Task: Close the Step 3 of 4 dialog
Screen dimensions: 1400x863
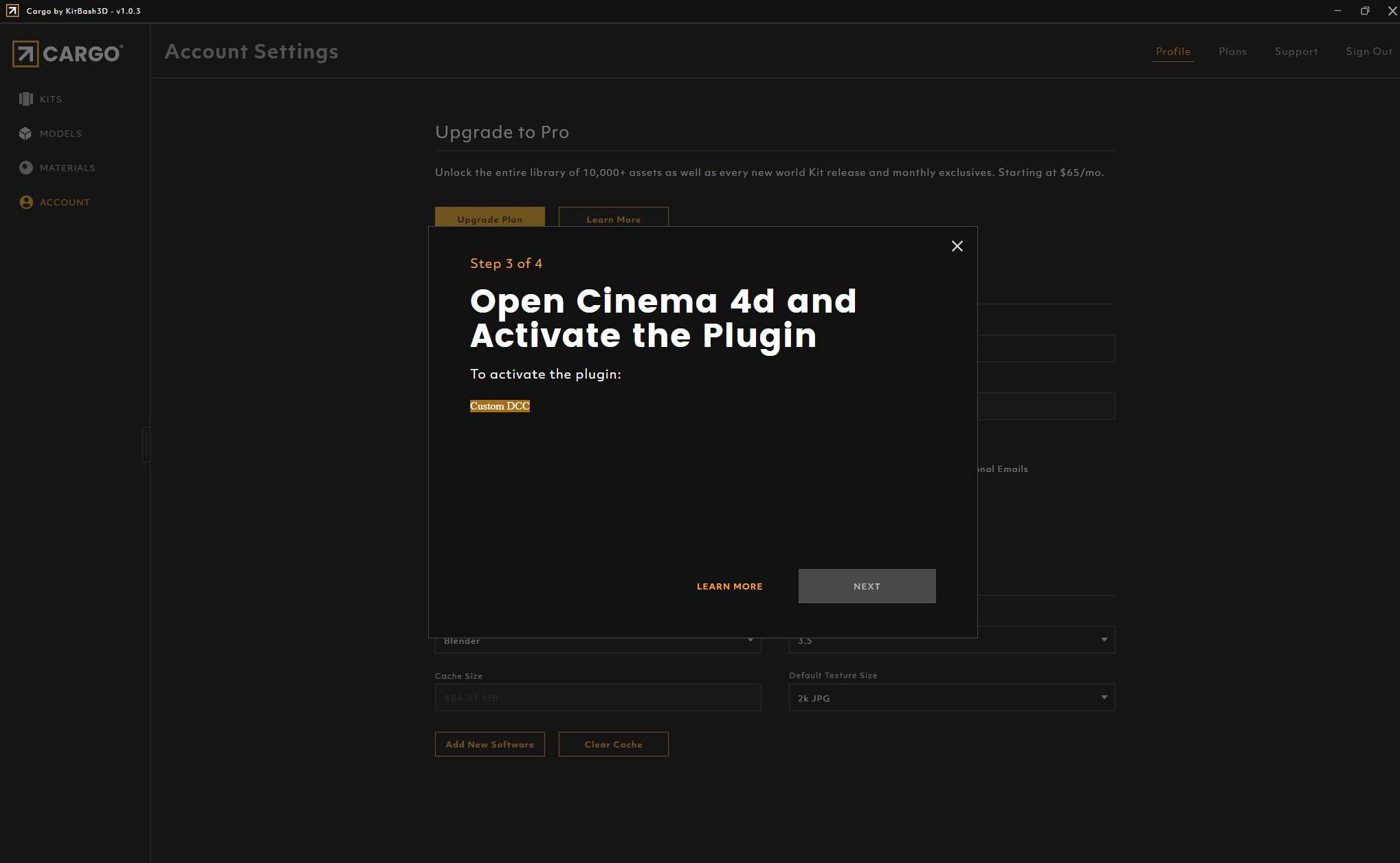Action: pyautogui.click(x=957, y=246)
